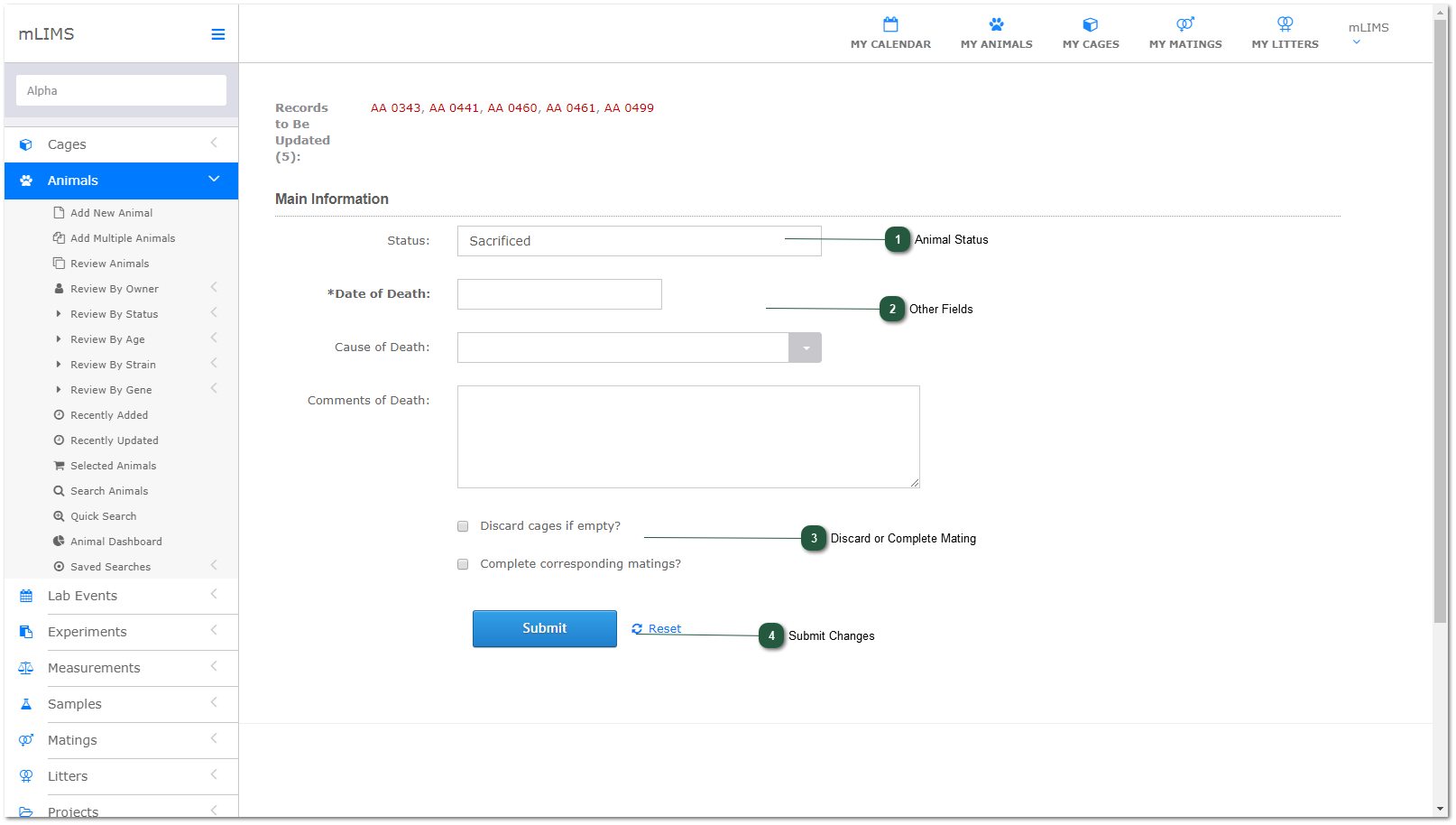
Task: Open Add Multiple Animals menu item
Action: coord(123,238)
